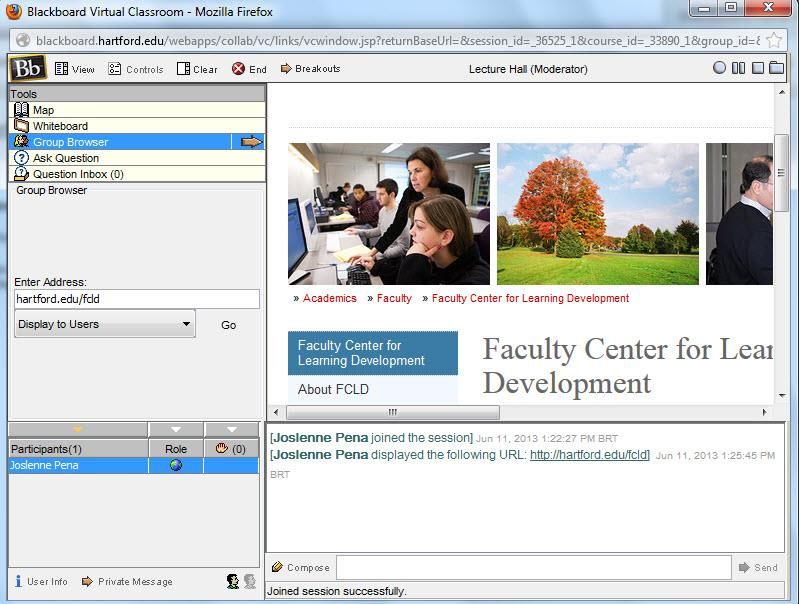
Task: Click the Faculty Center for Learning Development sidebar heading
Action: coord(372,353)
